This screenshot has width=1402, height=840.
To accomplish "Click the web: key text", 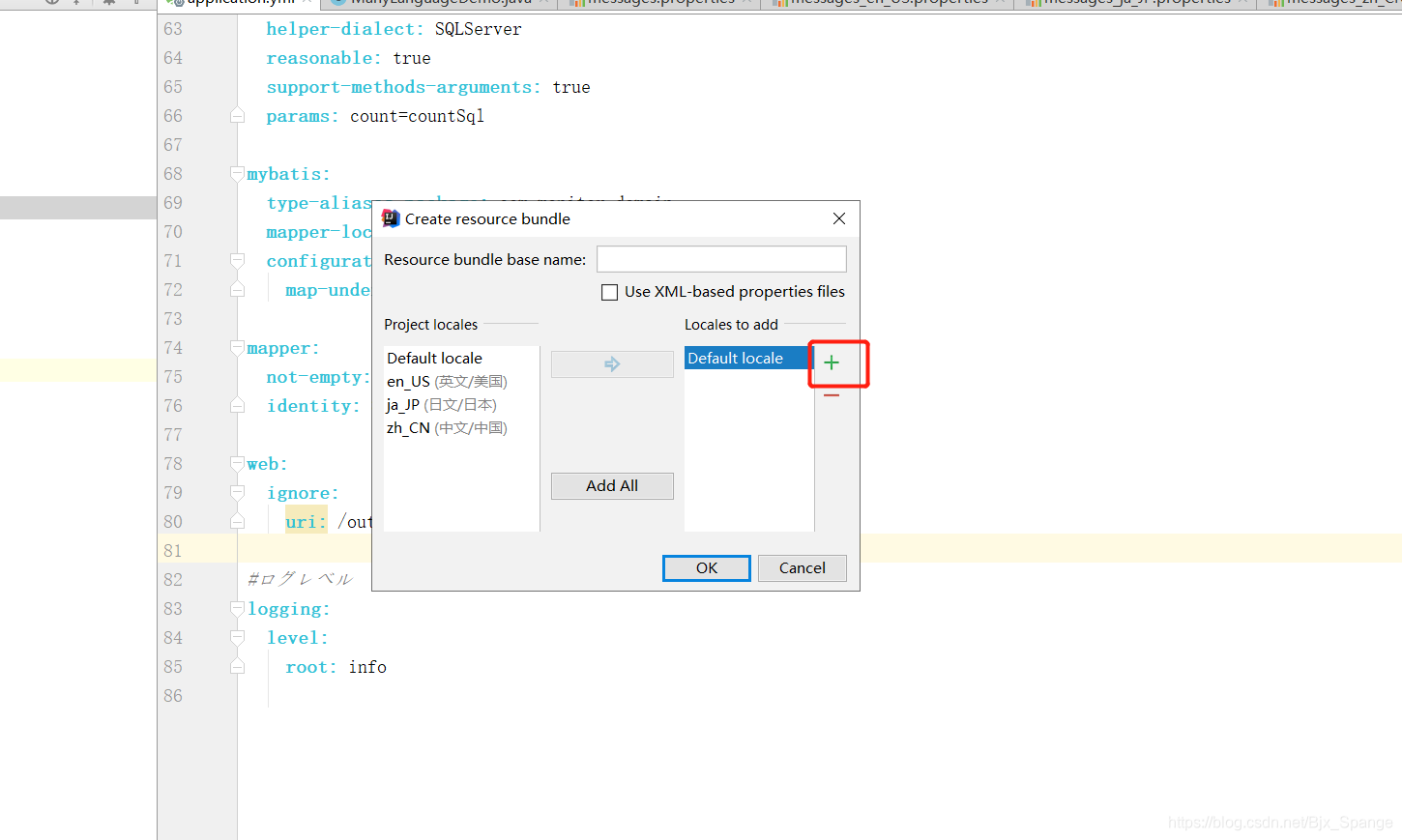I will point(267,464).
